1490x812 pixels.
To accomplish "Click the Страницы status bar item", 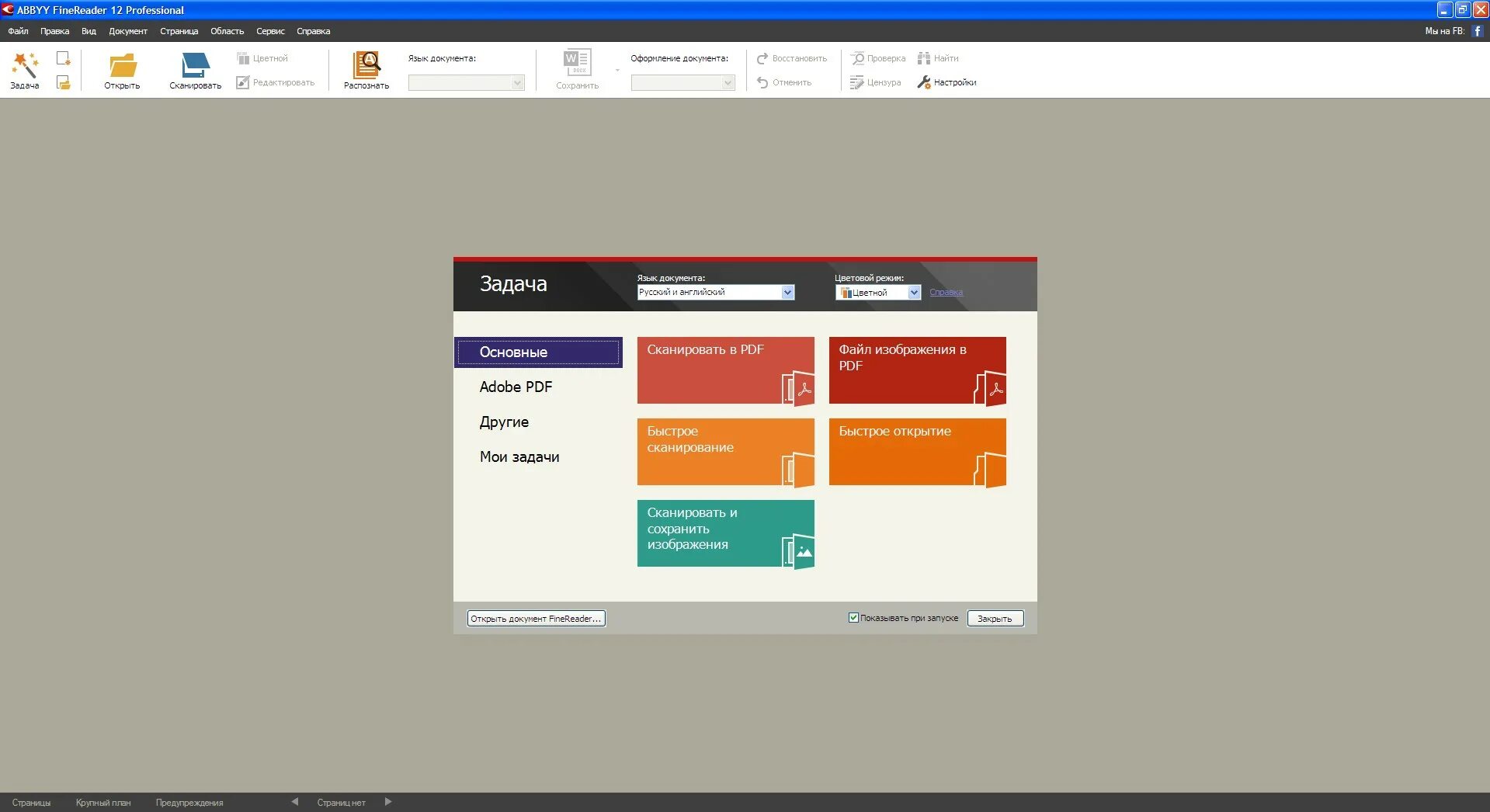I will [x=31, y=803].
